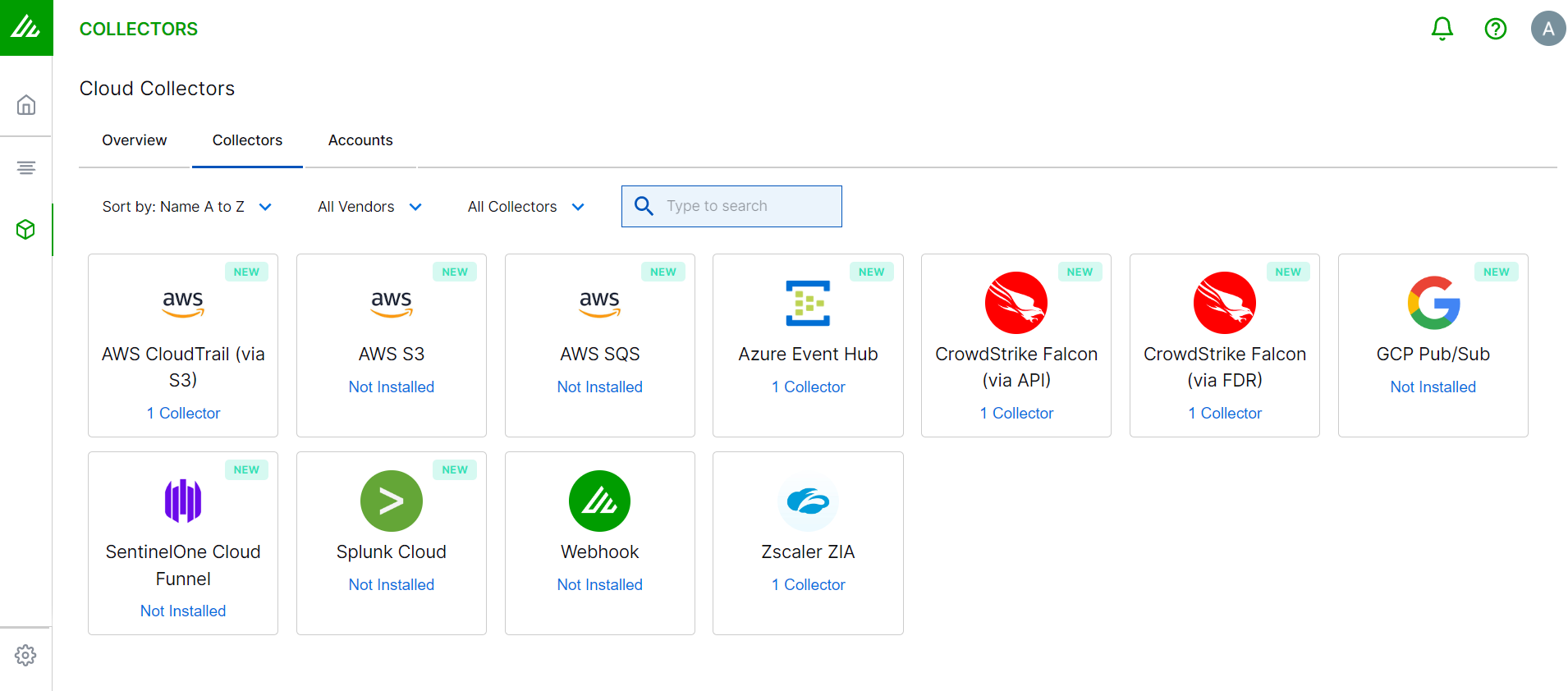Focus the Type to search field
The width and height of the screenshot is (1568, 691).
(731, 206)
